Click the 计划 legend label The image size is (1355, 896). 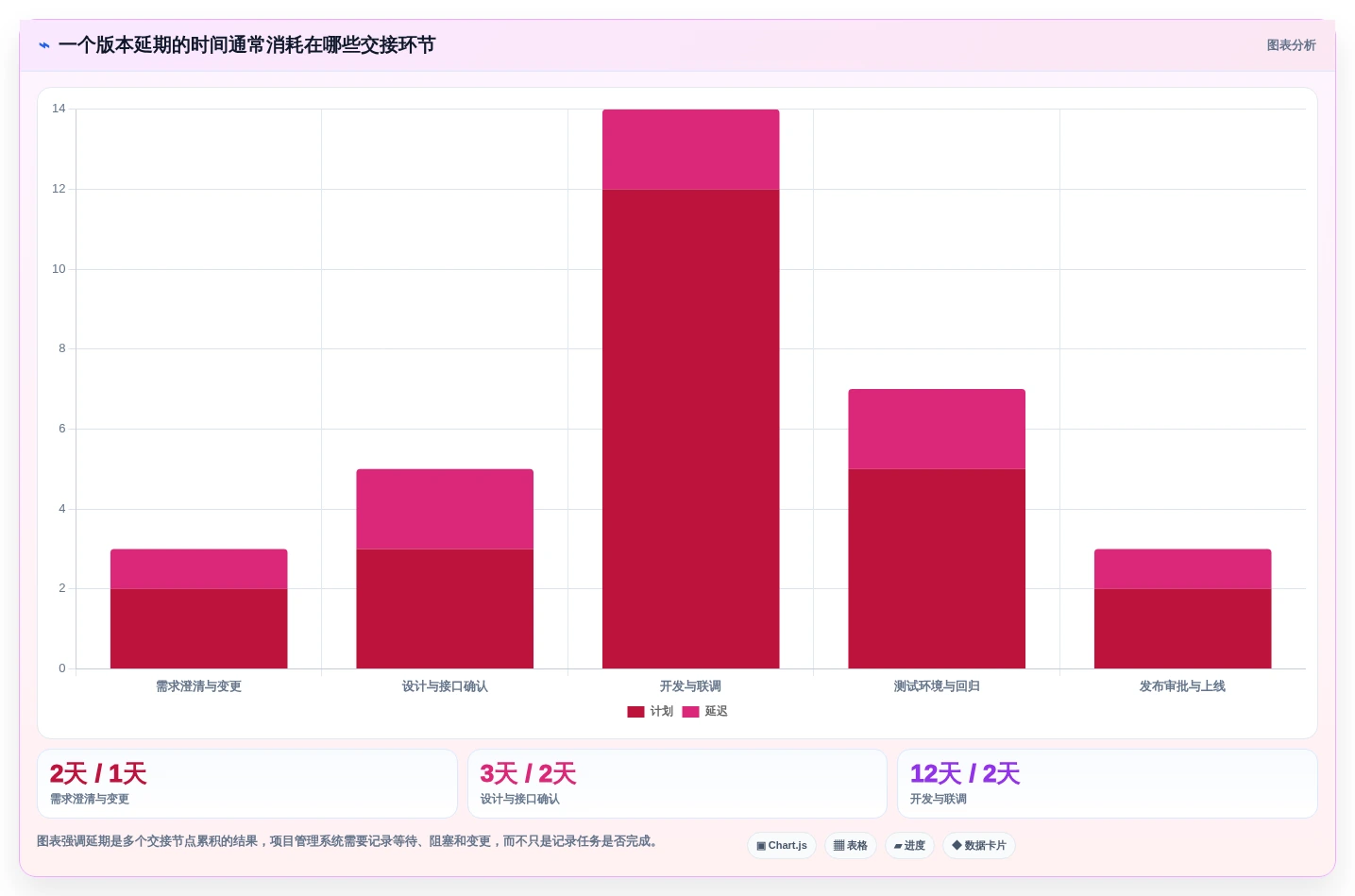point(661,712)
